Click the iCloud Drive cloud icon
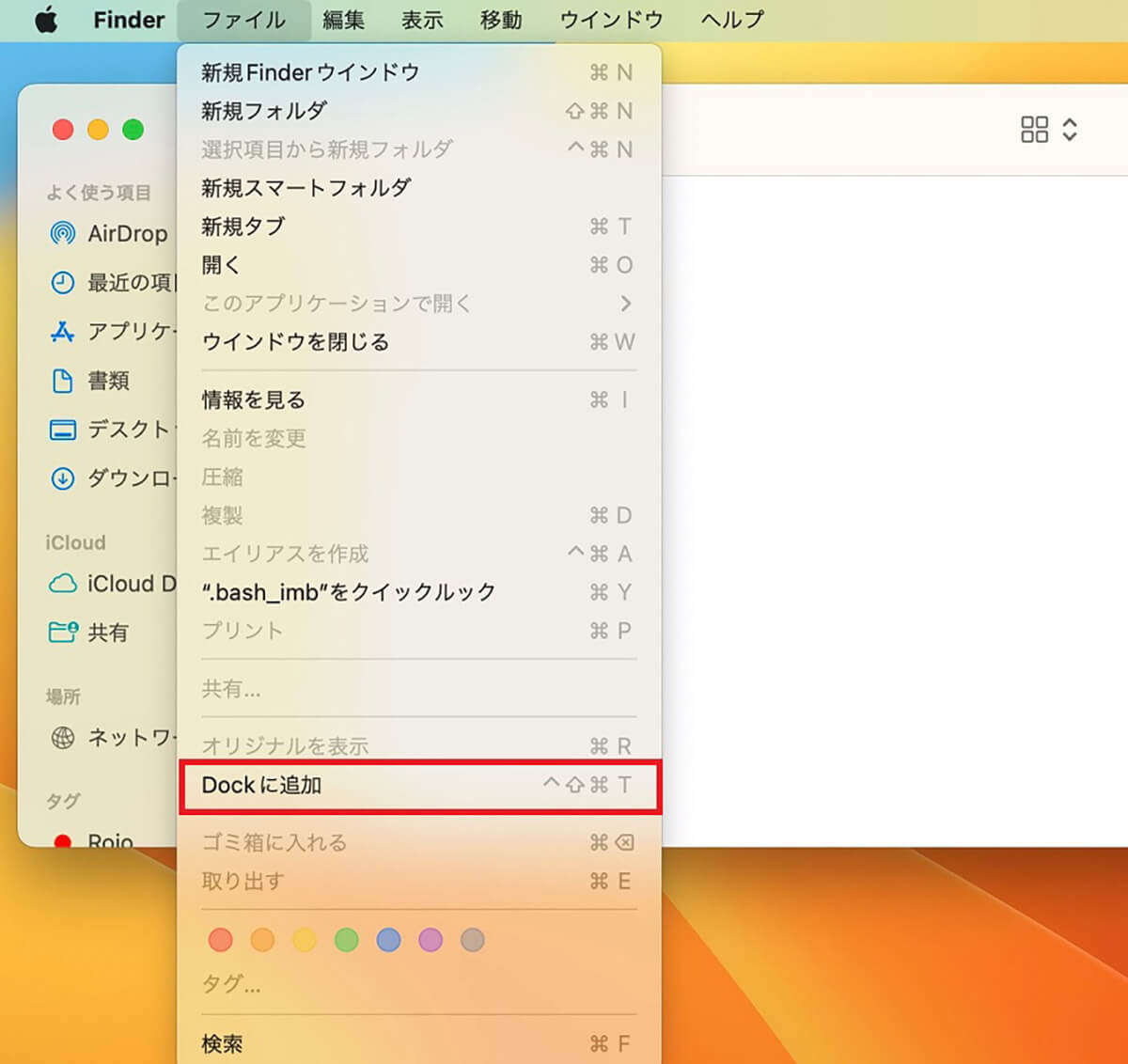The image size is (1128, 1064). (x=63, y=584)
